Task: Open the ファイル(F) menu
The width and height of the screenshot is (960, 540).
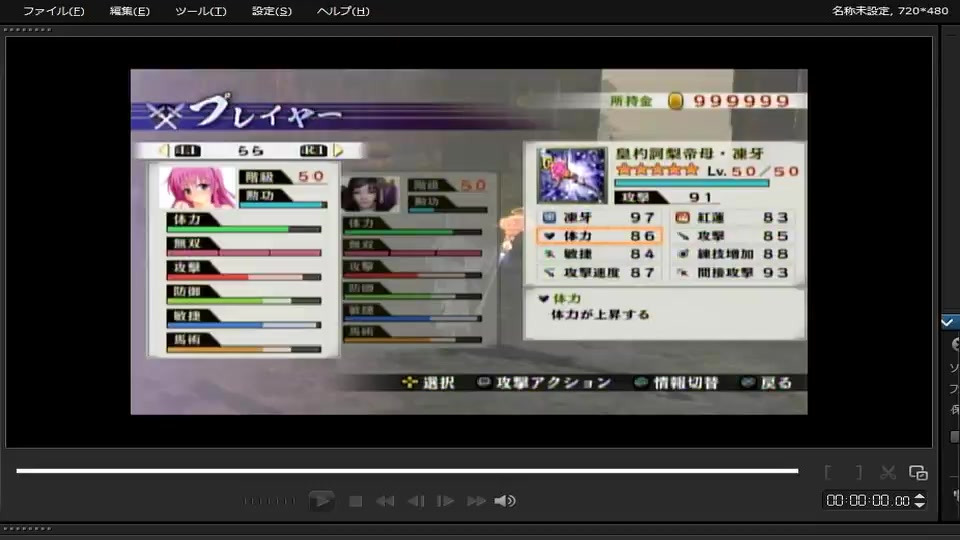Action: (x=54, y=11)
